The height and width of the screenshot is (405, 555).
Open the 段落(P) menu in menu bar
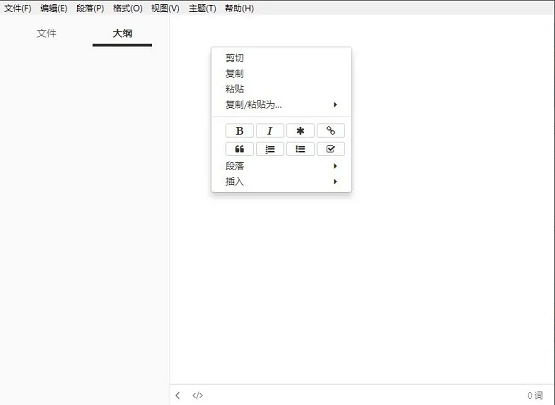coord(90,8)
